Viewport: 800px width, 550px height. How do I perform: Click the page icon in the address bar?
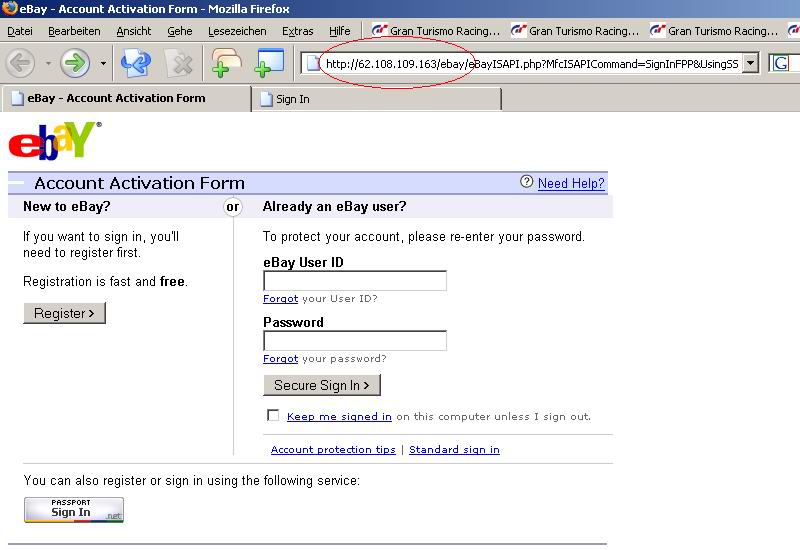coord(313,64)
